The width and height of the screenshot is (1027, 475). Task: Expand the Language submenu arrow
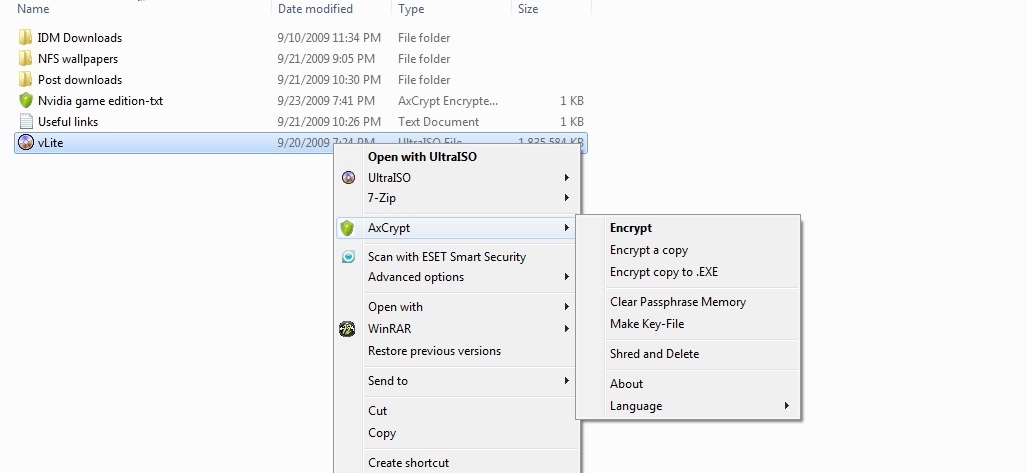[787, 406]
